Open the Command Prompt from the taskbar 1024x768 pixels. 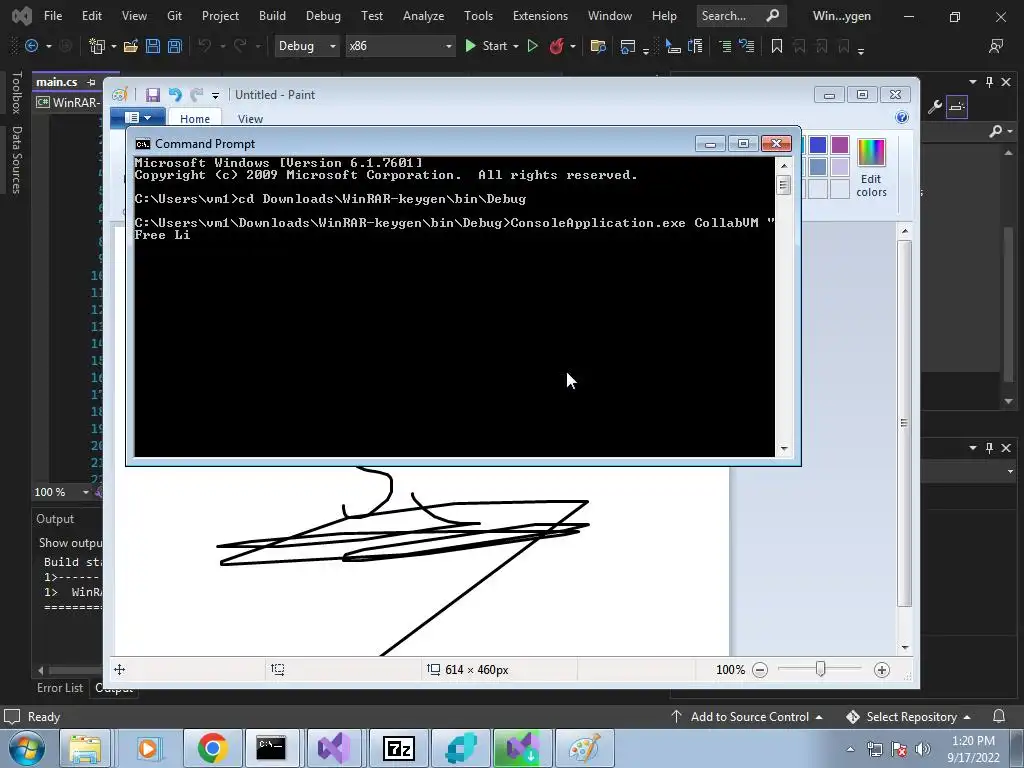270,748
